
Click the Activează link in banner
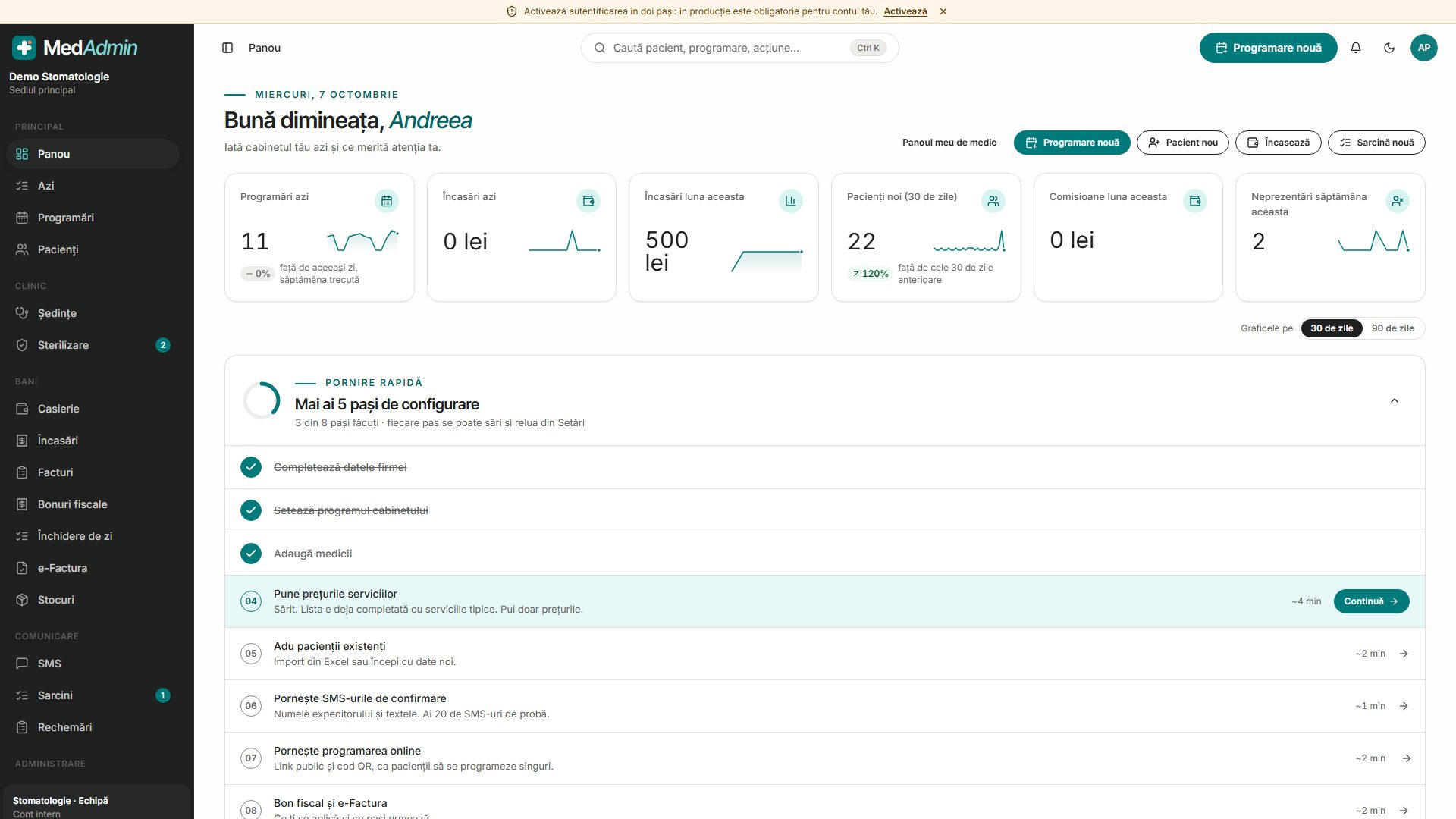pyautogui.click(x=905, y=11)
